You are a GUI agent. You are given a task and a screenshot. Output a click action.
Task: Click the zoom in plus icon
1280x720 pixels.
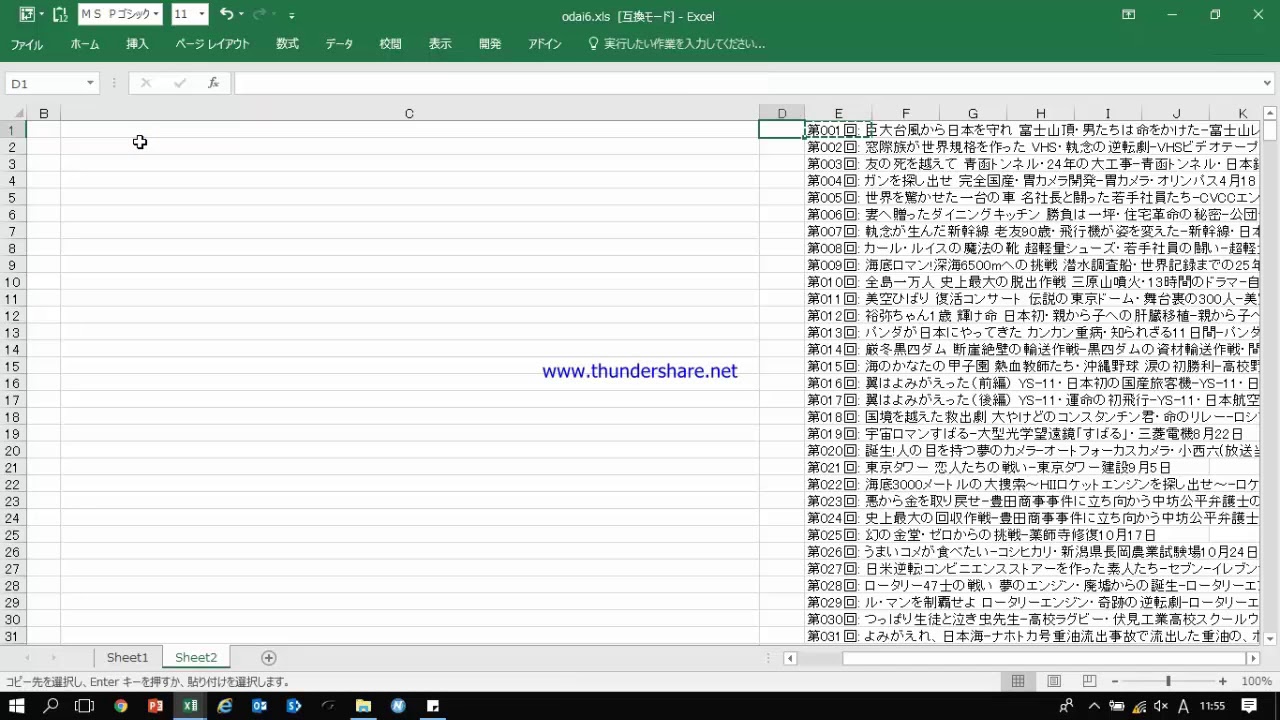click(1222, 681)
